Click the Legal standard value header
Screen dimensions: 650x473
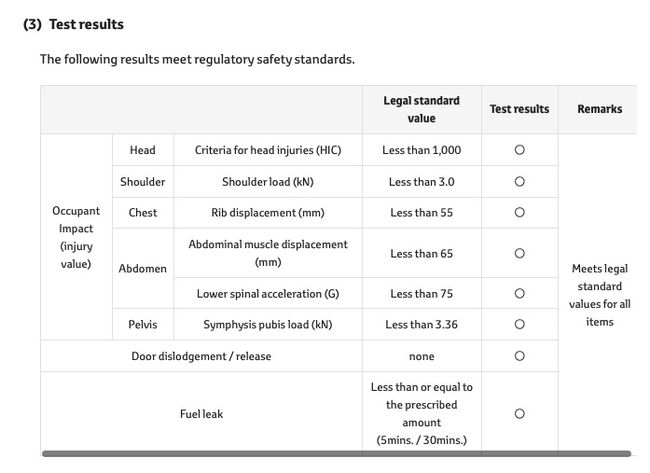422,109
